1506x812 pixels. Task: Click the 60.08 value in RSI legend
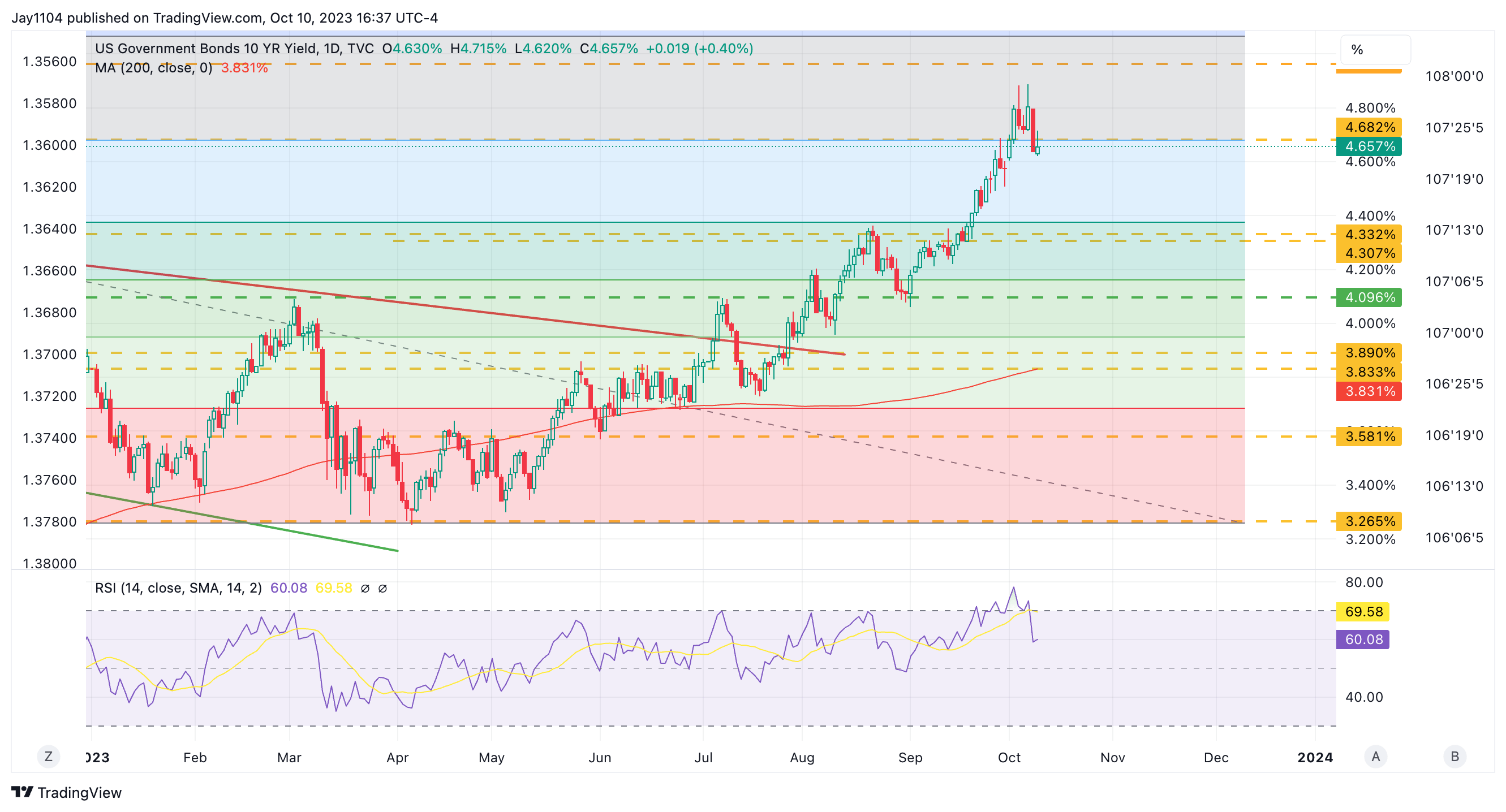coord(289,588)
